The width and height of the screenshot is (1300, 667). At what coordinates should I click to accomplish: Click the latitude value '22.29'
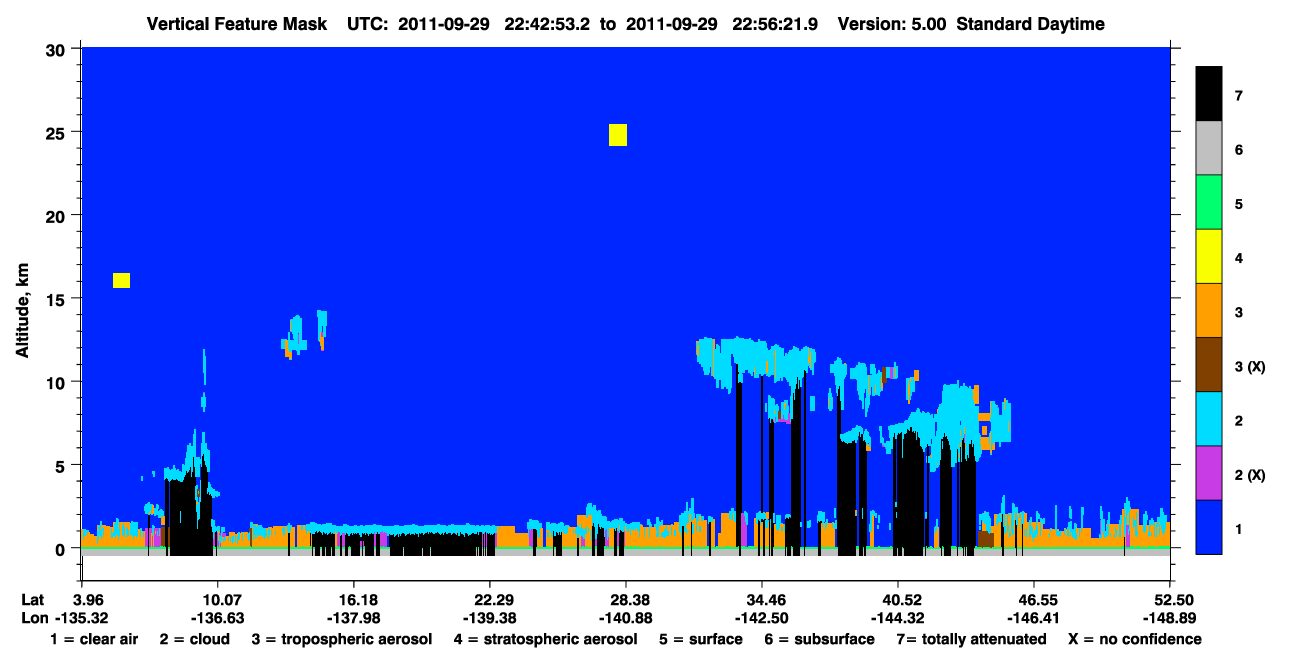coord(489,599)
